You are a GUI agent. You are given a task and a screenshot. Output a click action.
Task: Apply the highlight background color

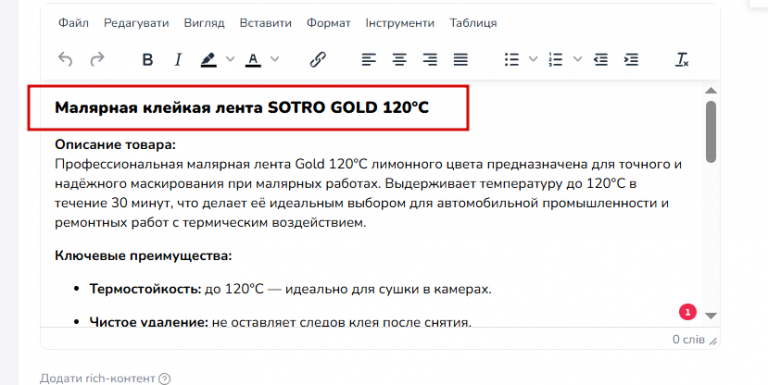click(209, 60)
